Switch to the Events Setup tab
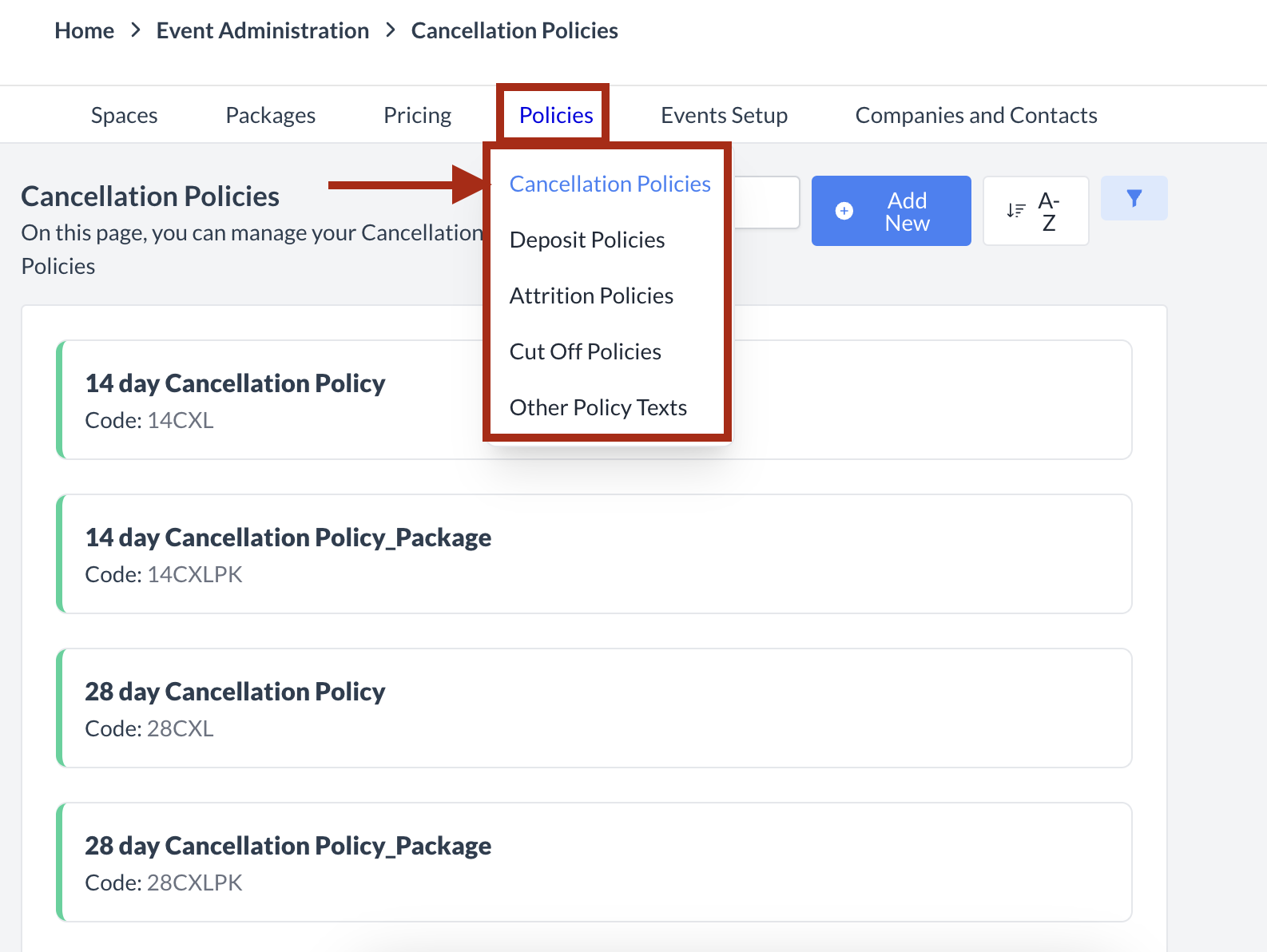The image size is (1267, 952). pyautogui.click(x=724, y=115)
